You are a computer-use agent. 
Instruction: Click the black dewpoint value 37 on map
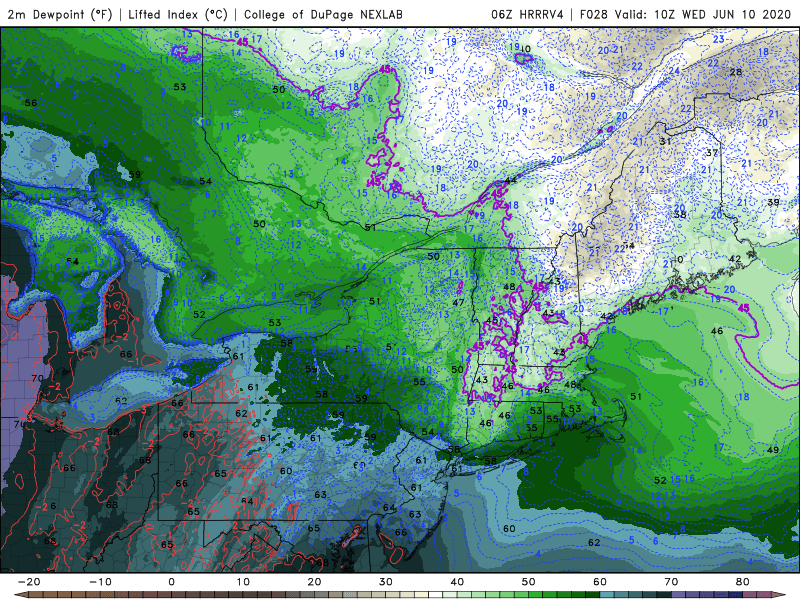(x=712, y=153)
